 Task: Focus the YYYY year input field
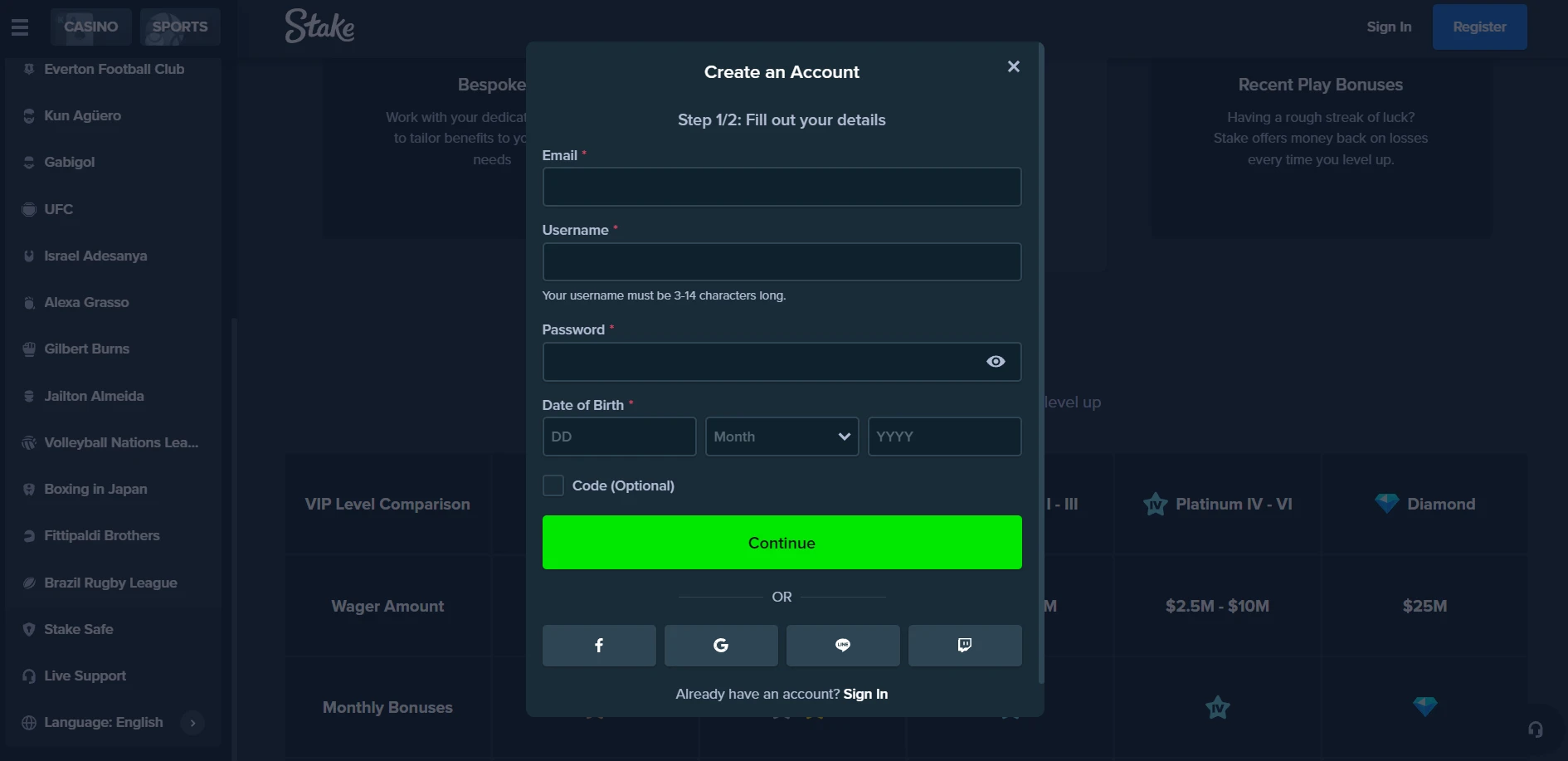[x=944, y=437]
